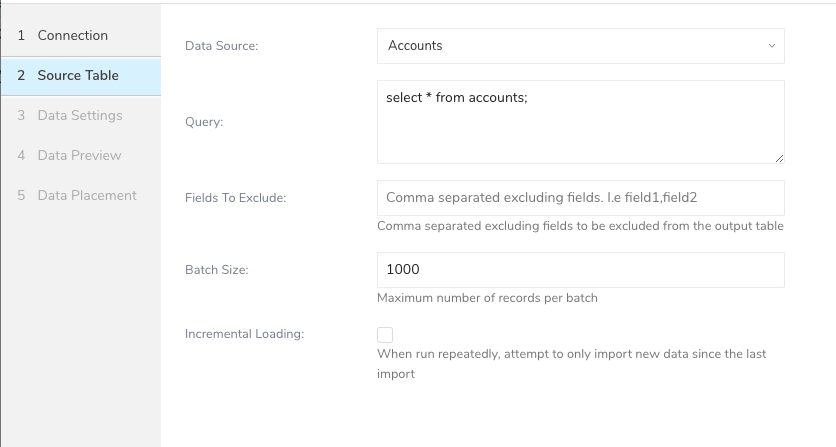
Task: Open the Data Settings step
Action: [79, 116]
